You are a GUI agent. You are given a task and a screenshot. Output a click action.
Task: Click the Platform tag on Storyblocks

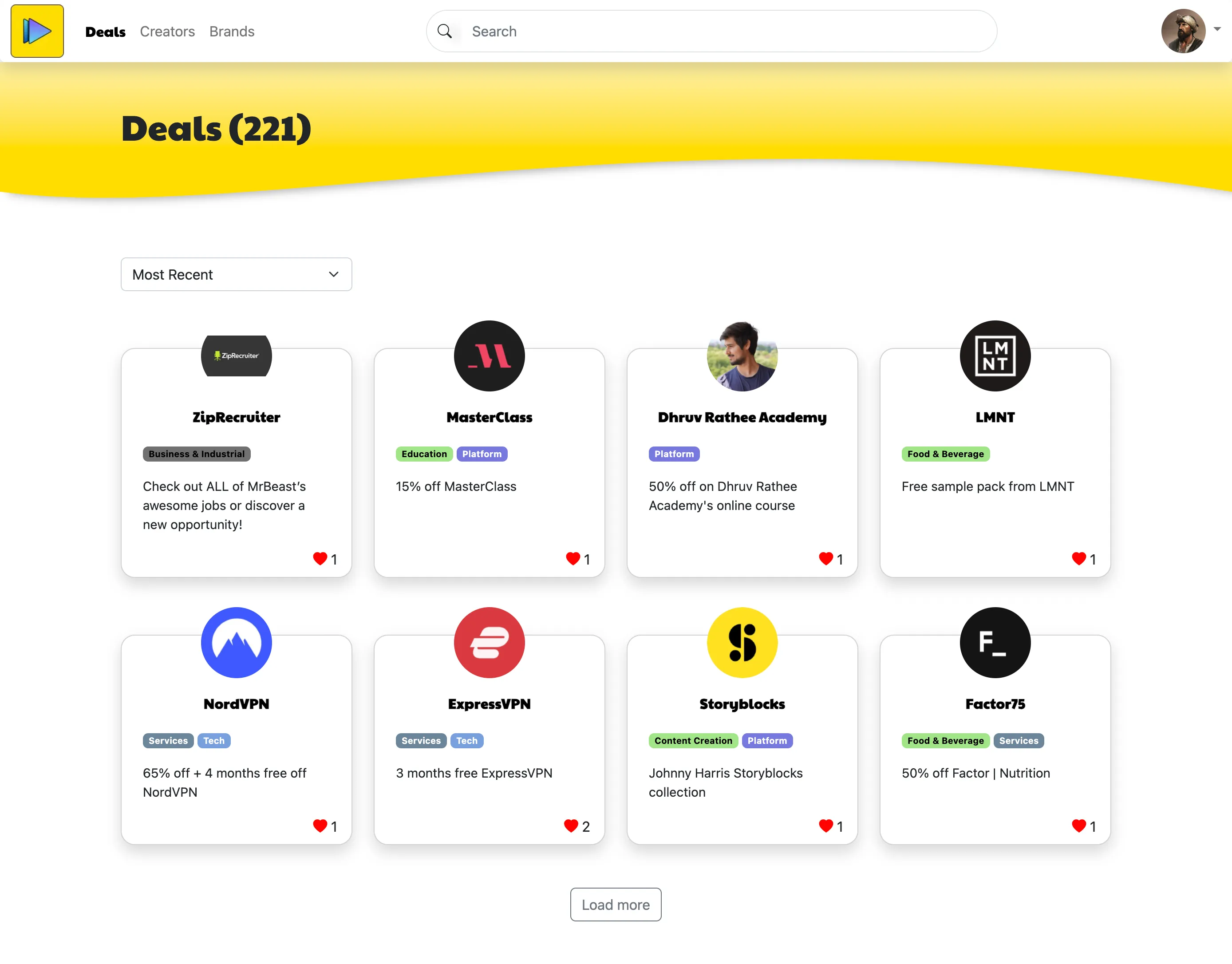tap(767, 741)
